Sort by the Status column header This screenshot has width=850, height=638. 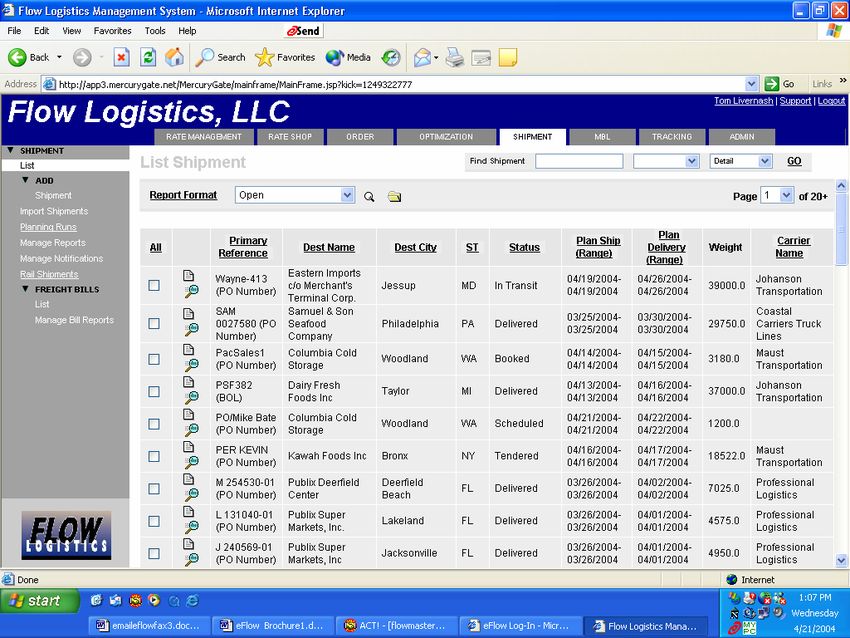[524, 247]
